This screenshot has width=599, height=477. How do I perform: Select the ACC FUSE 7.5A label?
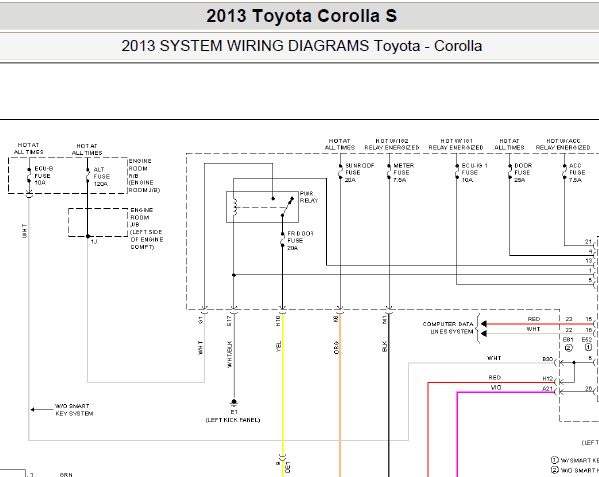pyautogui.click(x=576, y=173)
